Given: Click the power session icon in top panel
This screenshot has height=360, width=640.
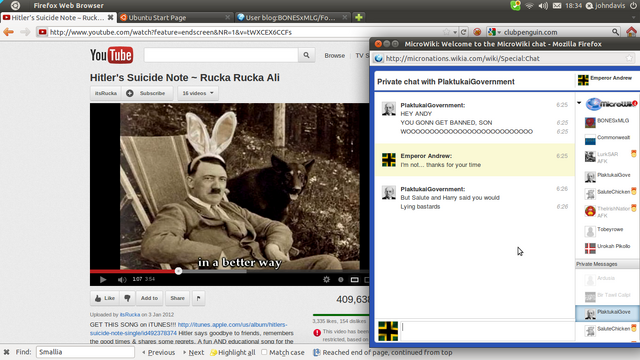Looking at the screenshot, I should tap(633, 6).
